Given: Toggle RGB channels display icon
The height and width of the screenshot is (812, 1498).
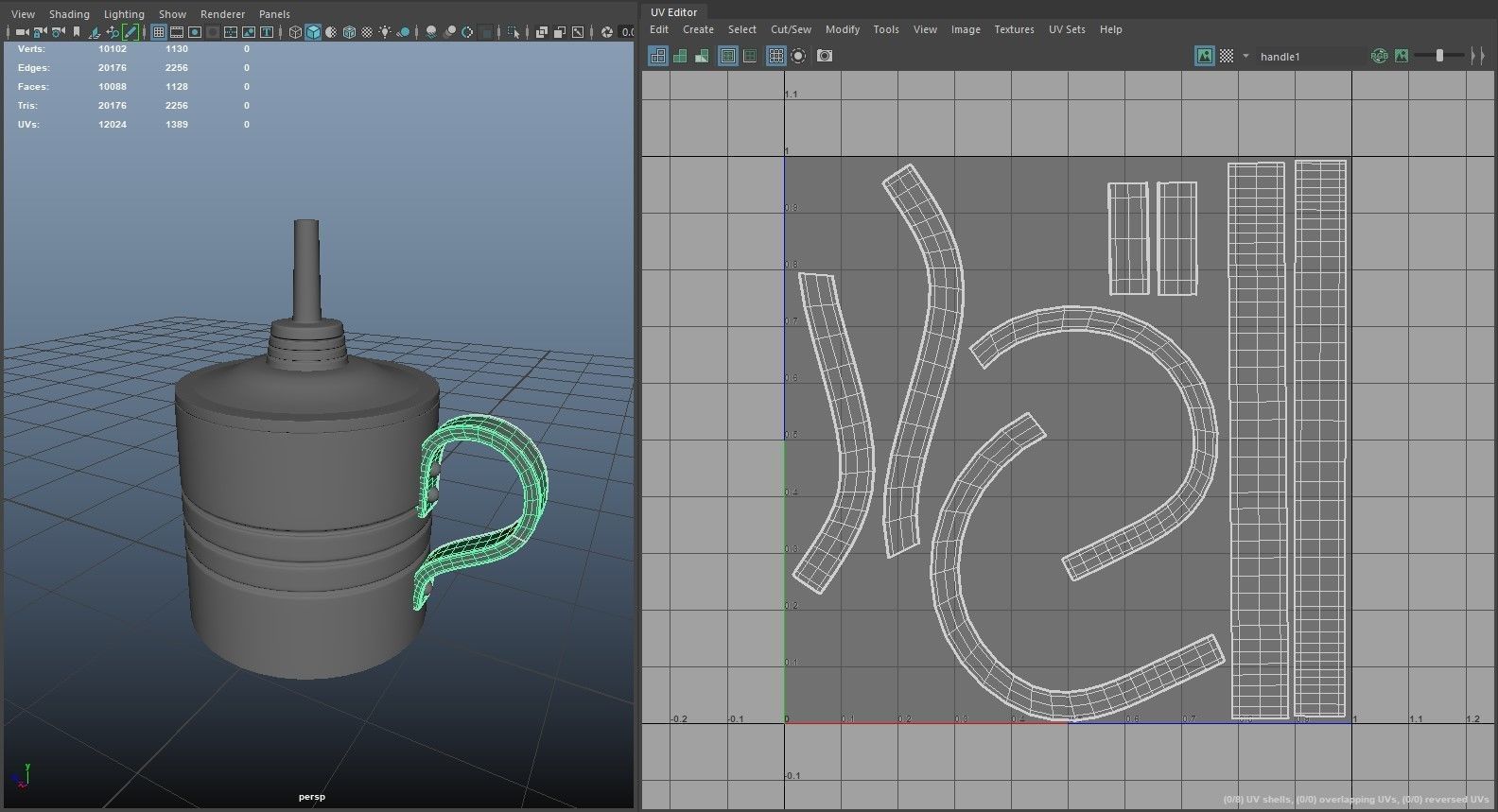Looking at the screenshot, I should pos(1379,56).
